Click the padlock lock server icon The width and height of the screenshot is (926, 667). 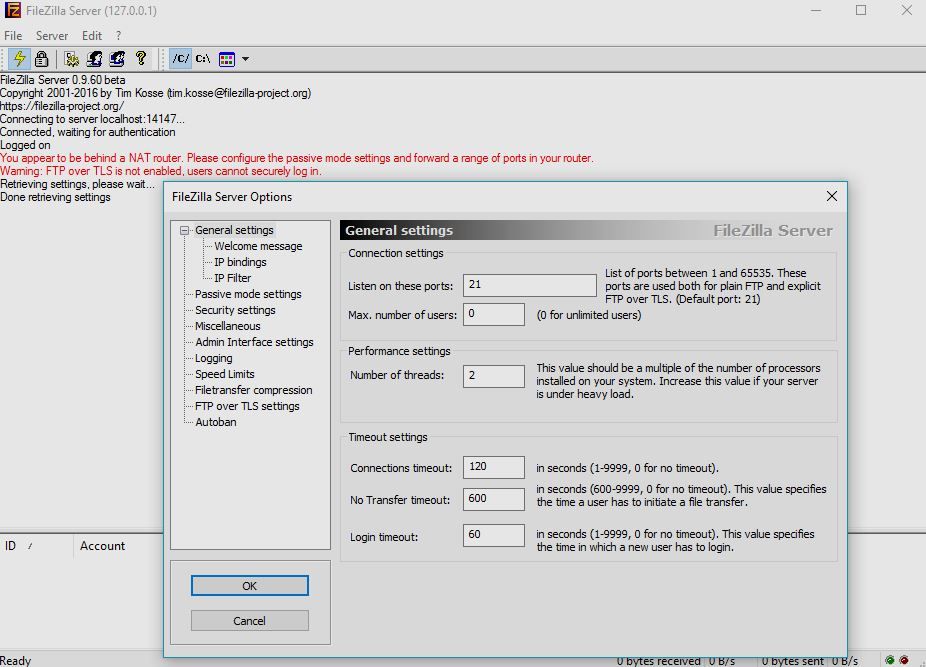(41, 59)
